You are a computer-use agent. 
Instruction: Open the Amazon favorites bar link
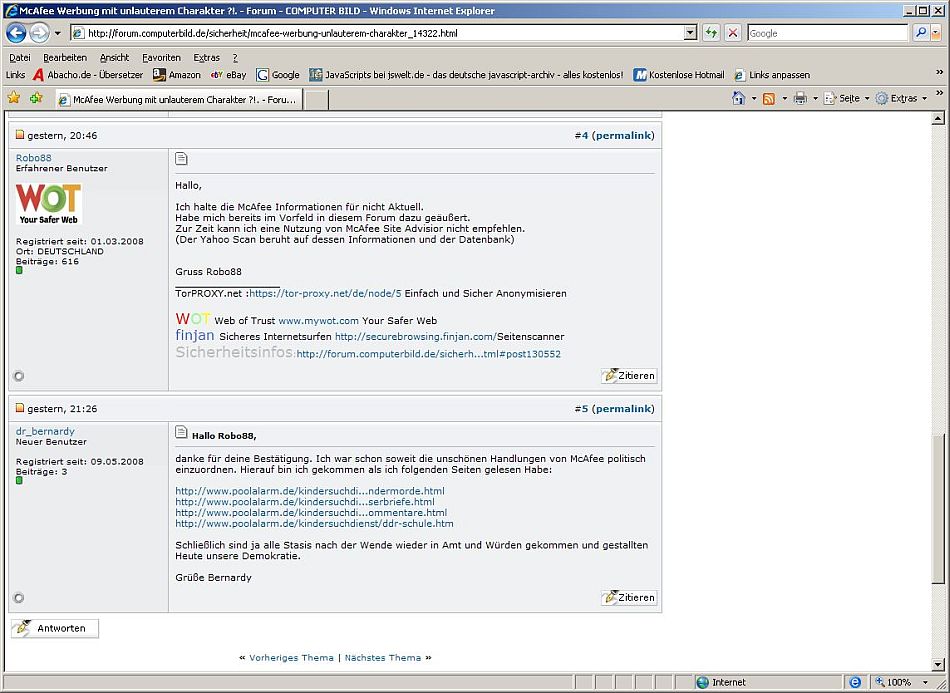point(177,75)
